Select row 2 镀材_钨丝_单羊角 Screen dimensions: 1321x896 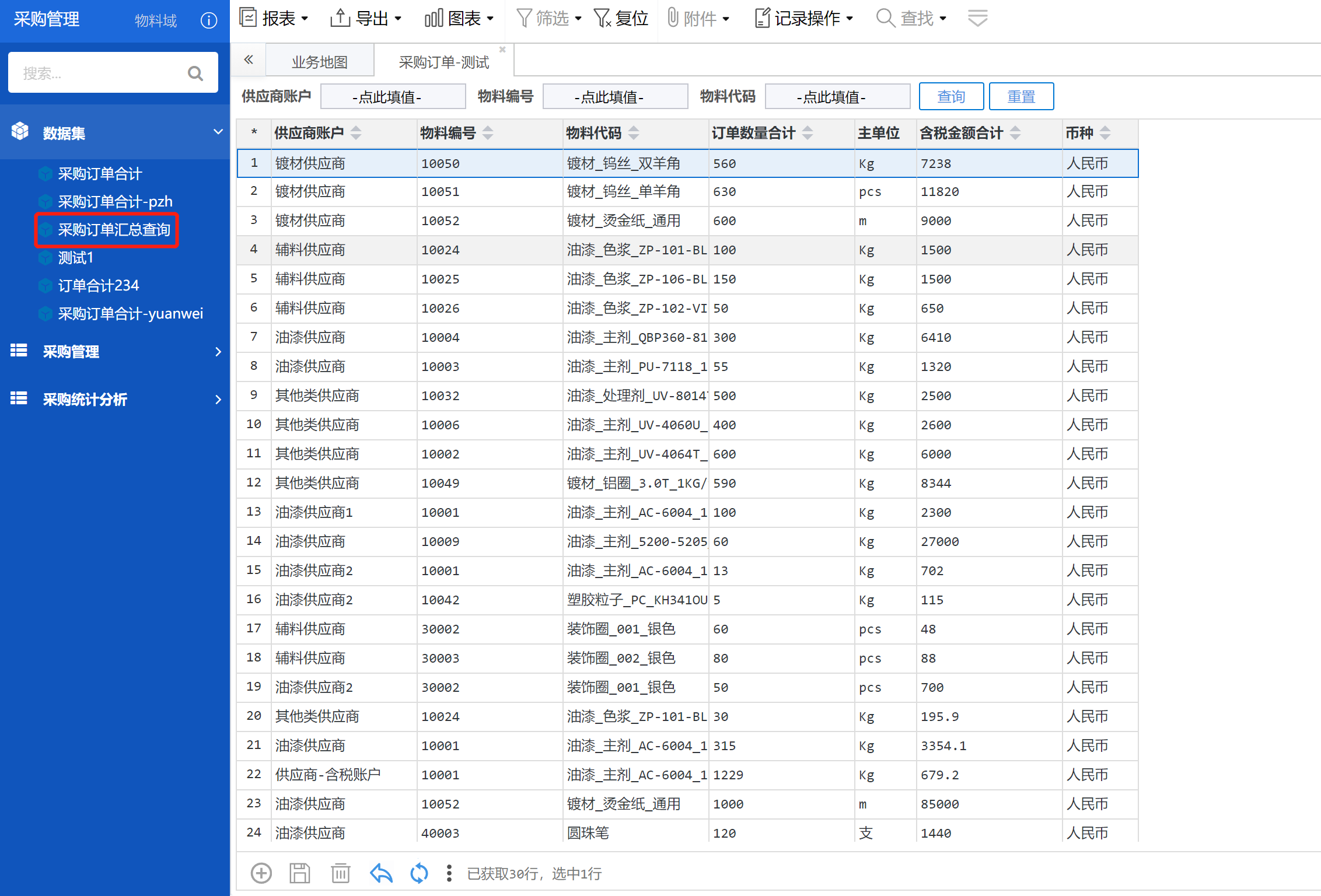tap(687, 191)
